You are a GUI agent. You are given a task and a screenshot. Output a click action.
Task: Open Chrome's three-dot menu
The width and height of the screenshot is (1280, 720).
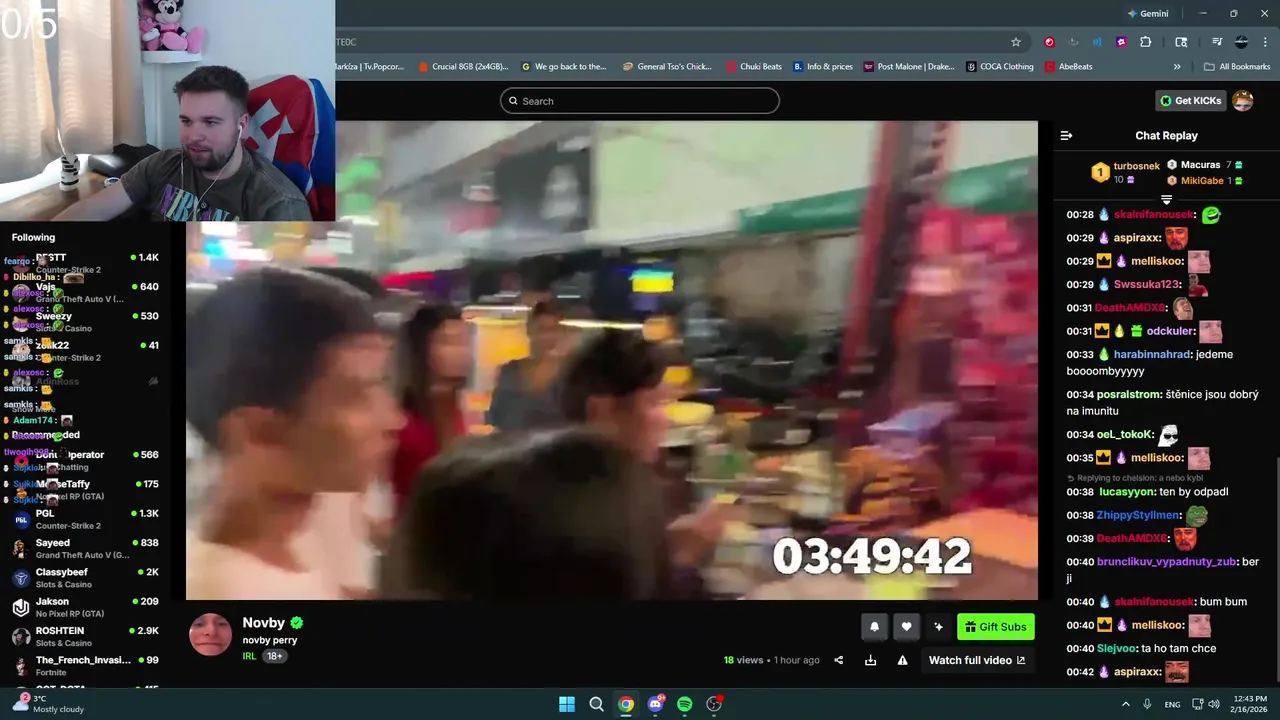point(1265,42)
